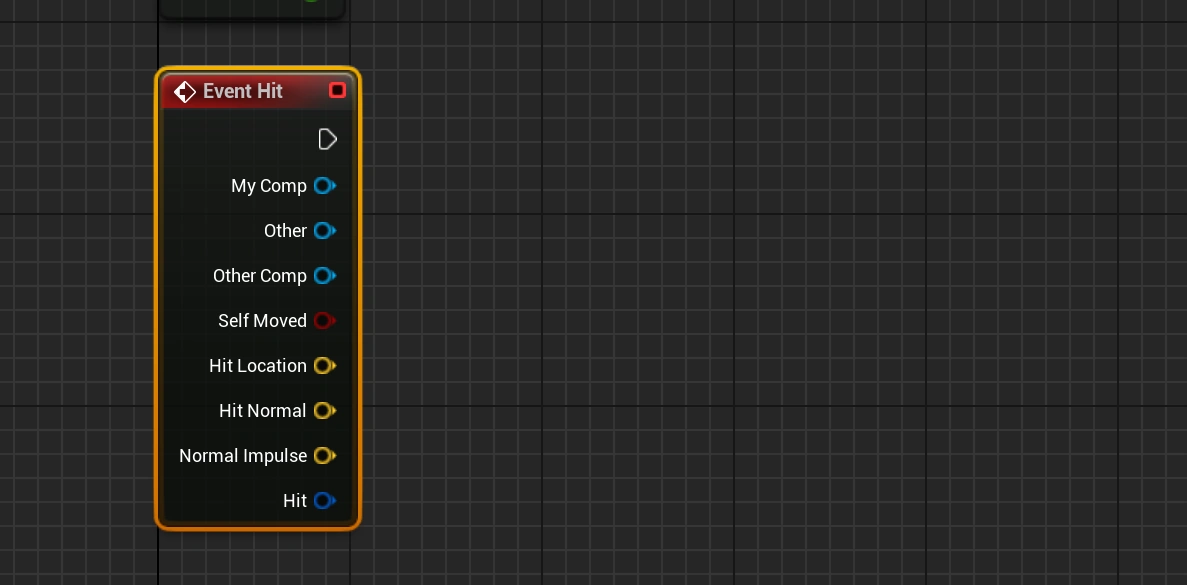Click the 'Other Comp' label text

coord(259,276)
